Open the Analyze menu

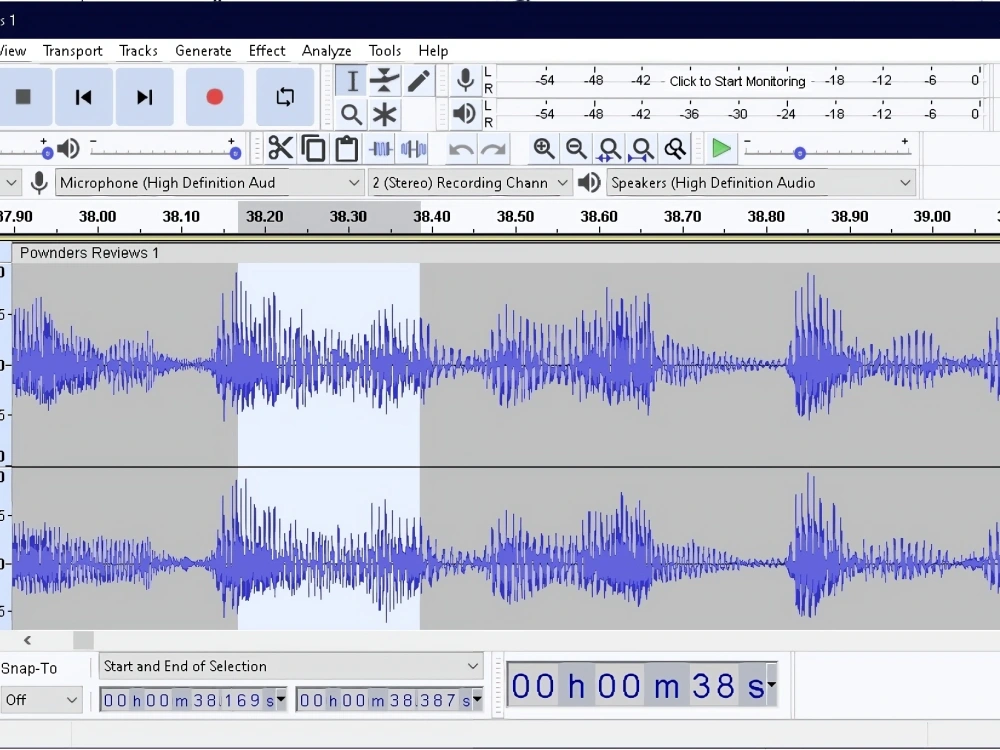[x=327, y=50]
